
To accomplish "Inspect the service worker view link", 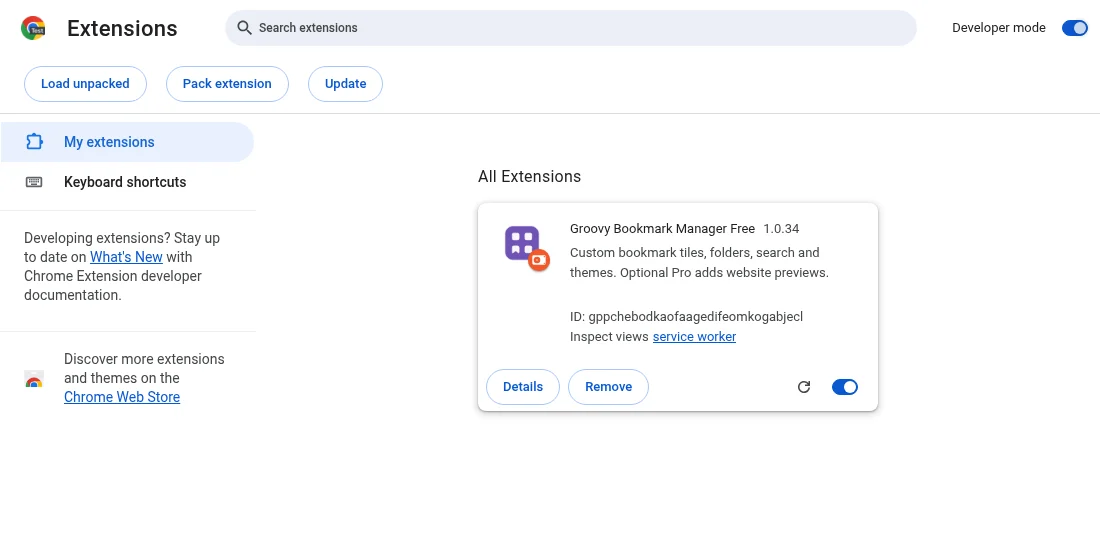I will 695,337.
